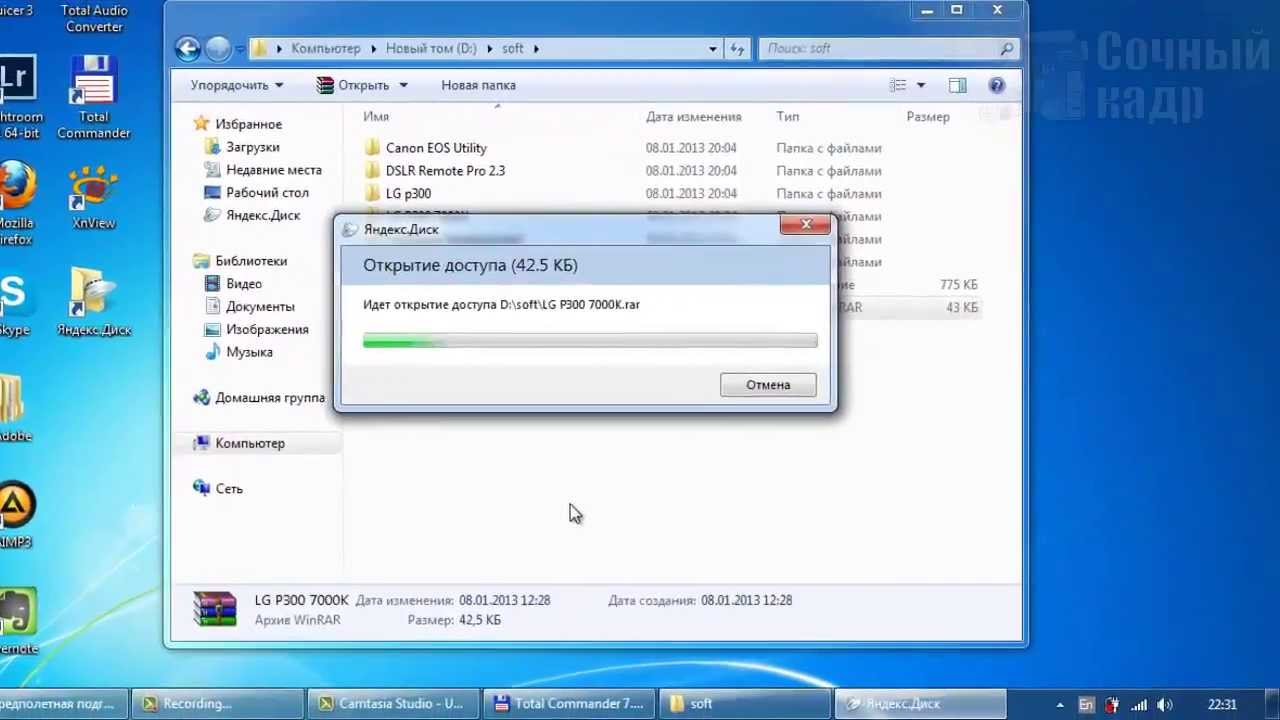Select the Canon EOS Utility folder
The image size is (1280, 720).
[x=436, y=148]
